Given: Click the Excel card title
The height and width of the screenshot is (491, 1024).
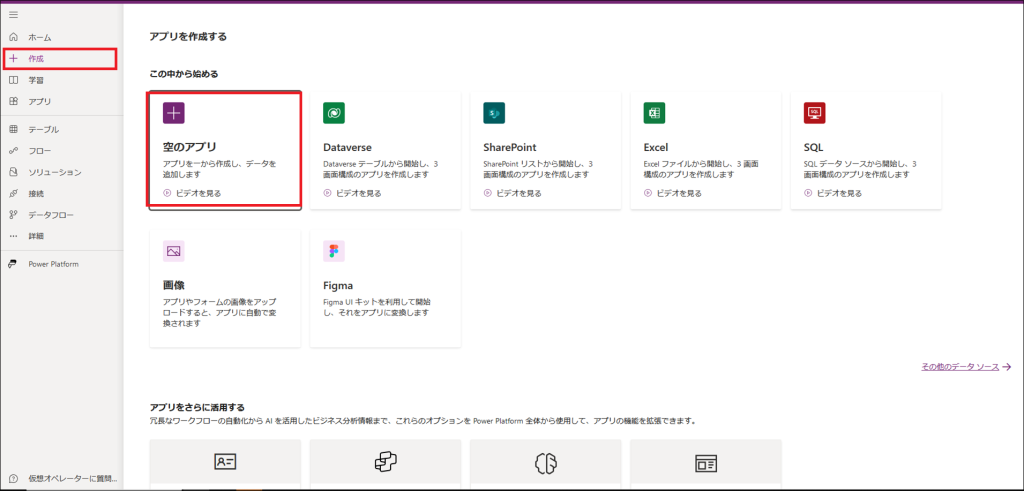Looking at the screenshot, I should click(656, 147).
